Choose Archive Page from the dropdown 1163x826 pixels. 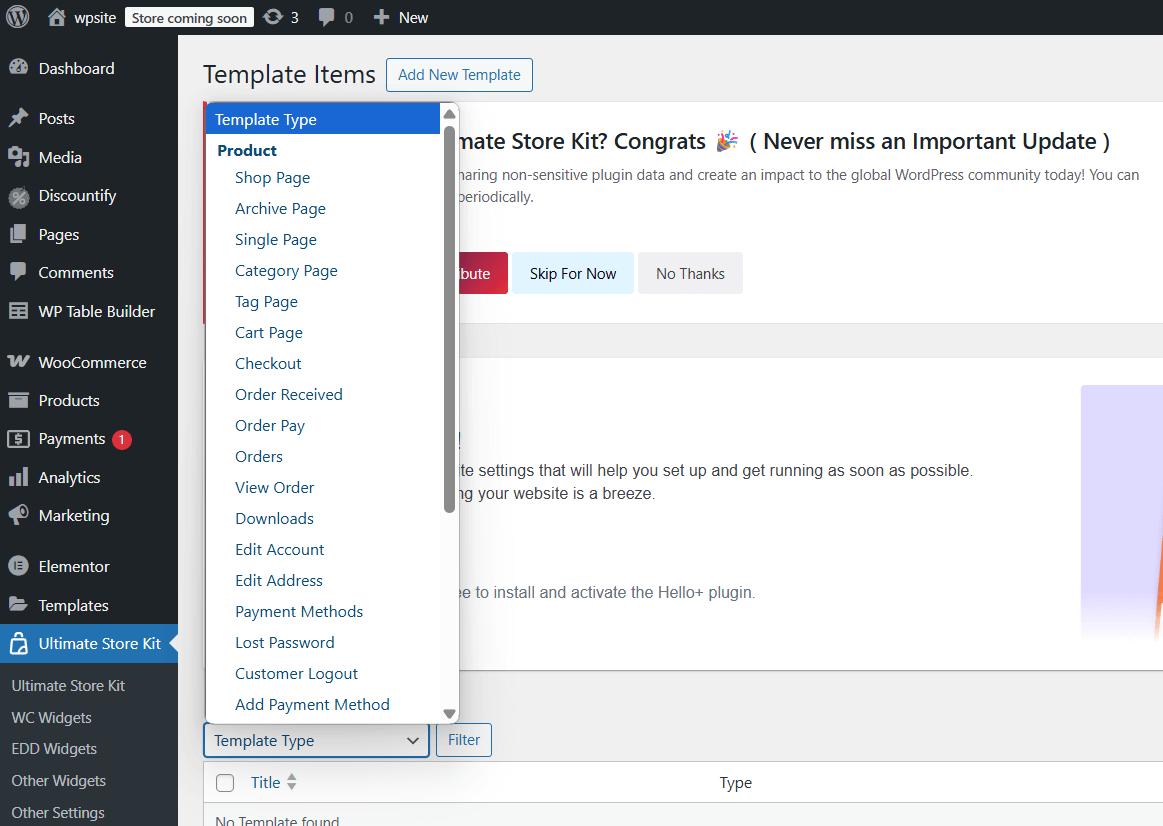tap(280, 209)
